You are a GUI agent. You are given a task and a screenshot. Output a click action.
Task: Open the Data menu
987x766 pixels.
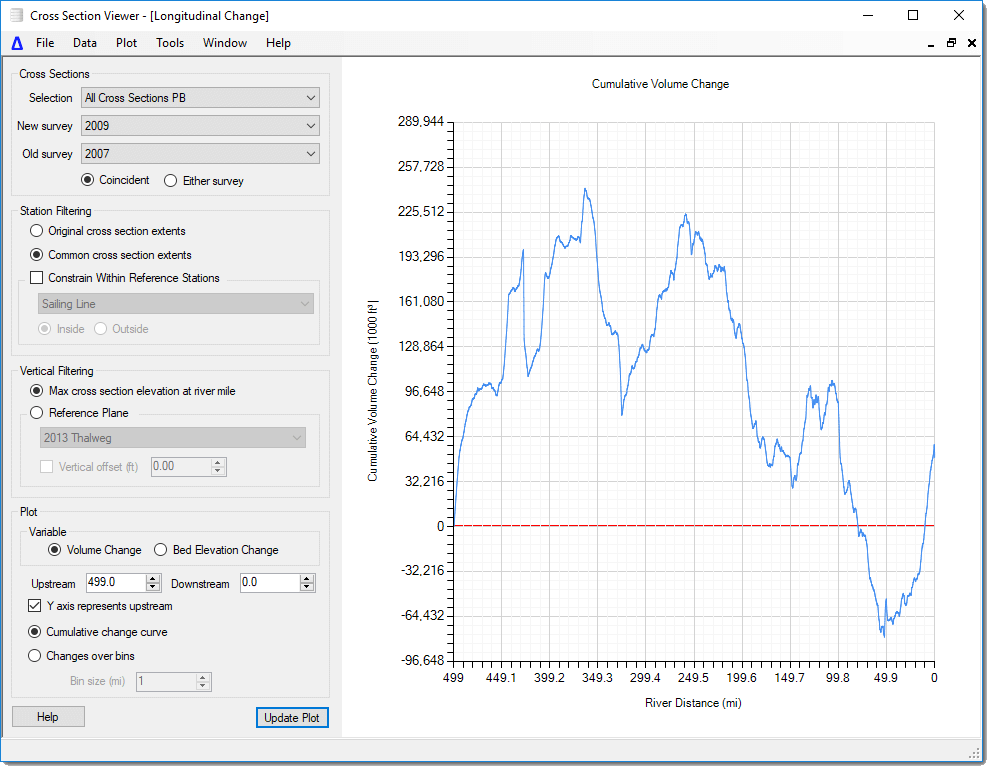click(84, 43)
